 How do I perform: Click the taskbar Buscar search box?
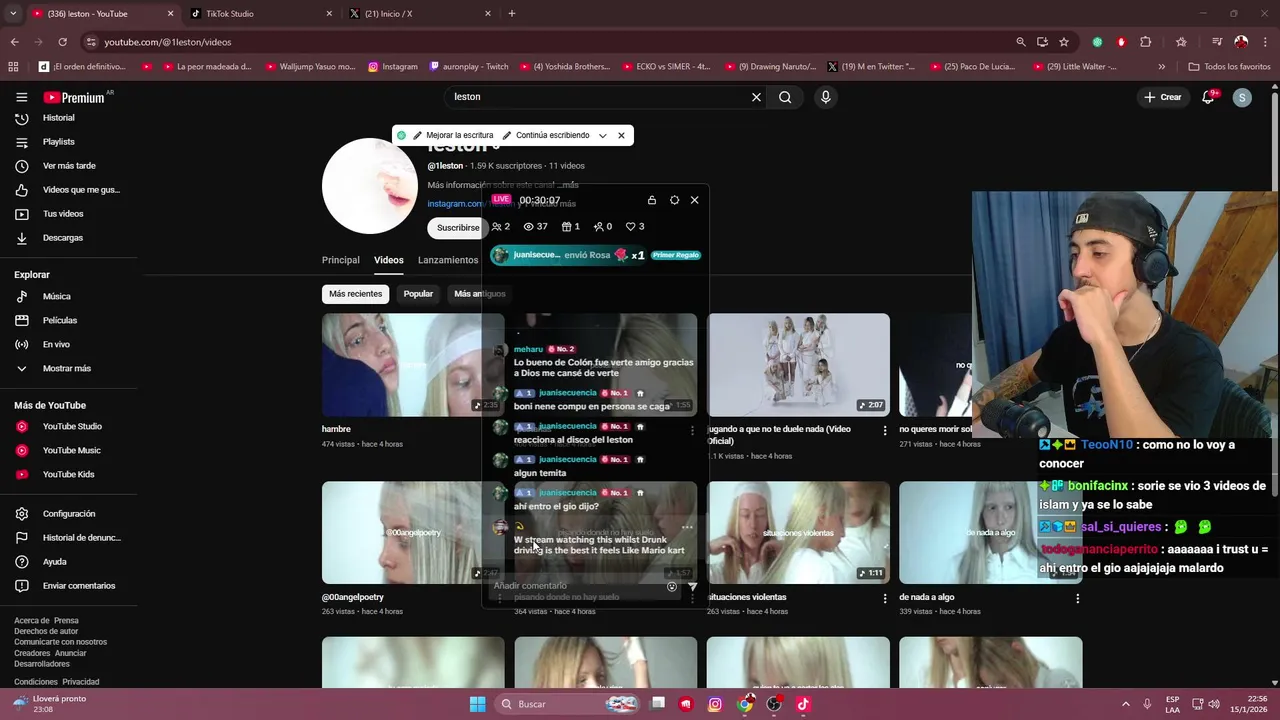tap(568, 704)
